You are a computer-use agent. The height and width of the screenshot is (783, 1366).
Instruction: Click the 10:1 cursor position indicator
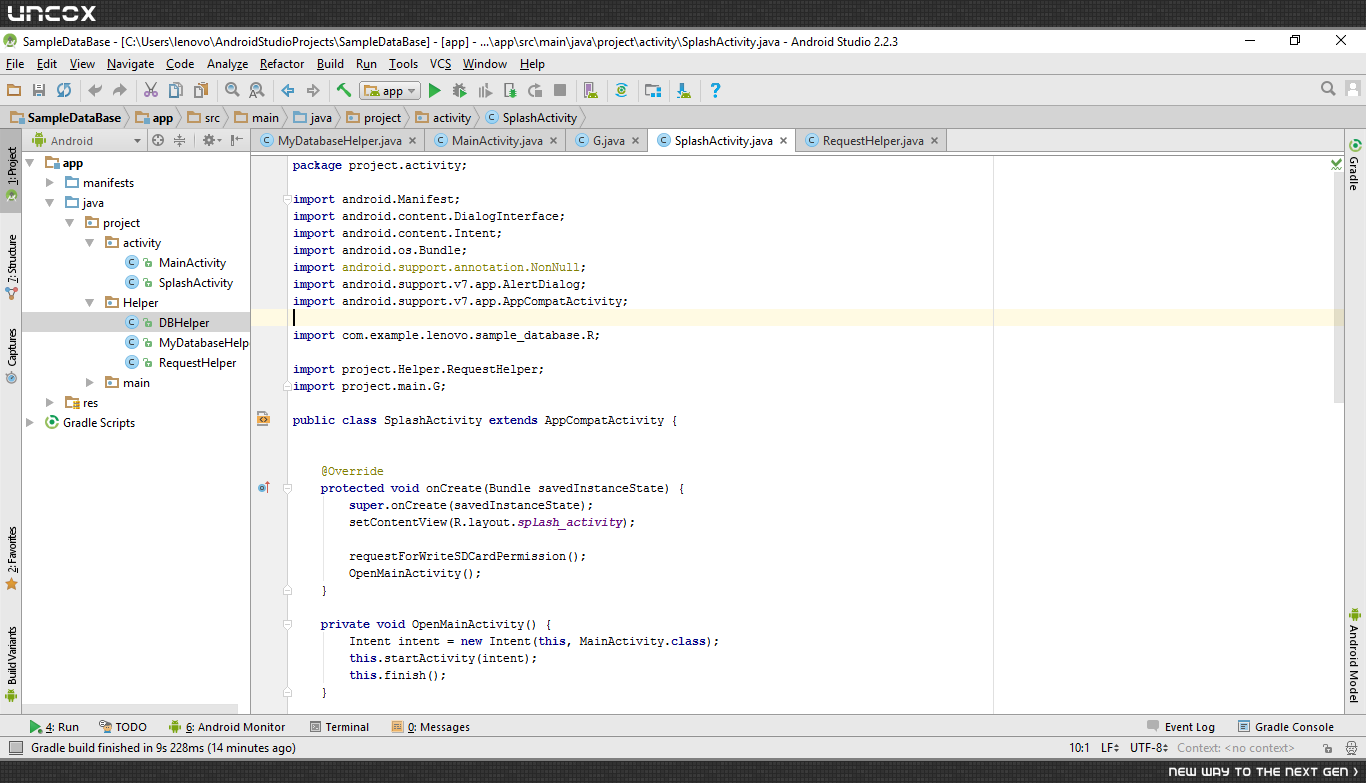pos(1079,748)
